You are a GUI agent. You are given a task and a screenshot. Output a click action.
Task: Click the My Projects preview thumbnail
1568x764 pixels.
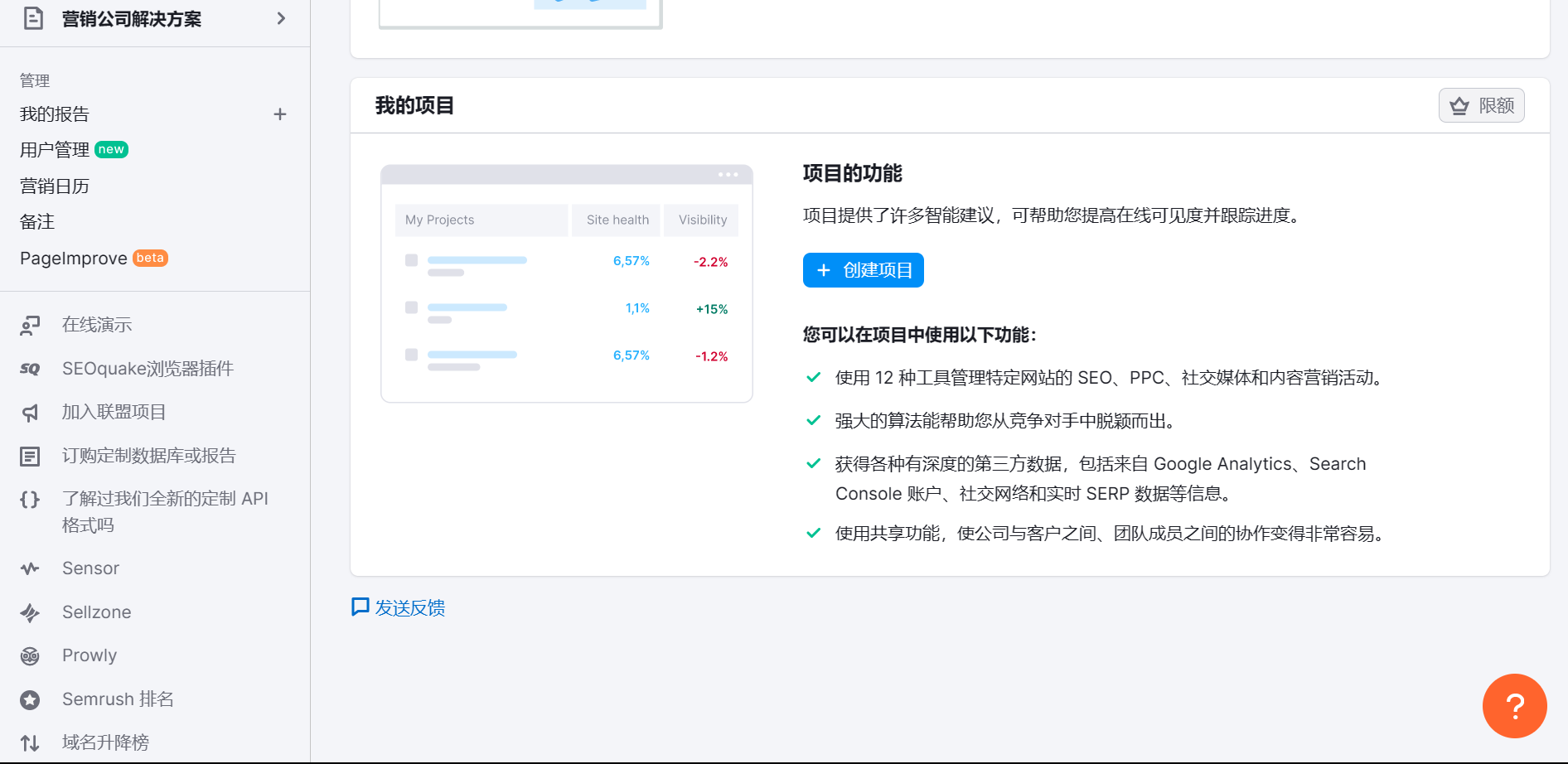tap(567, 283)
